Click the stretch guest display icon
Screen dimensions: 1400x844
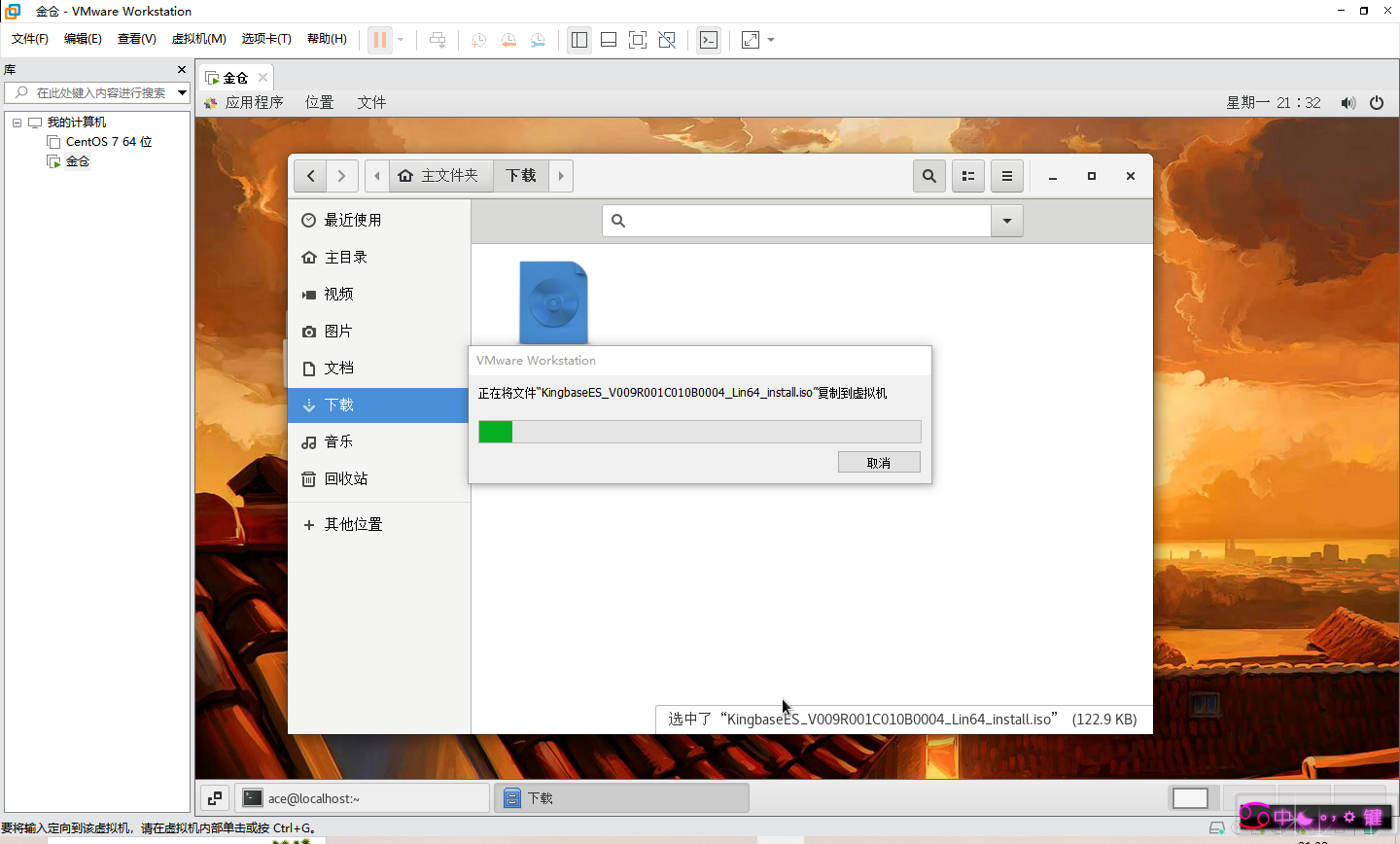(x=751, y=40)
